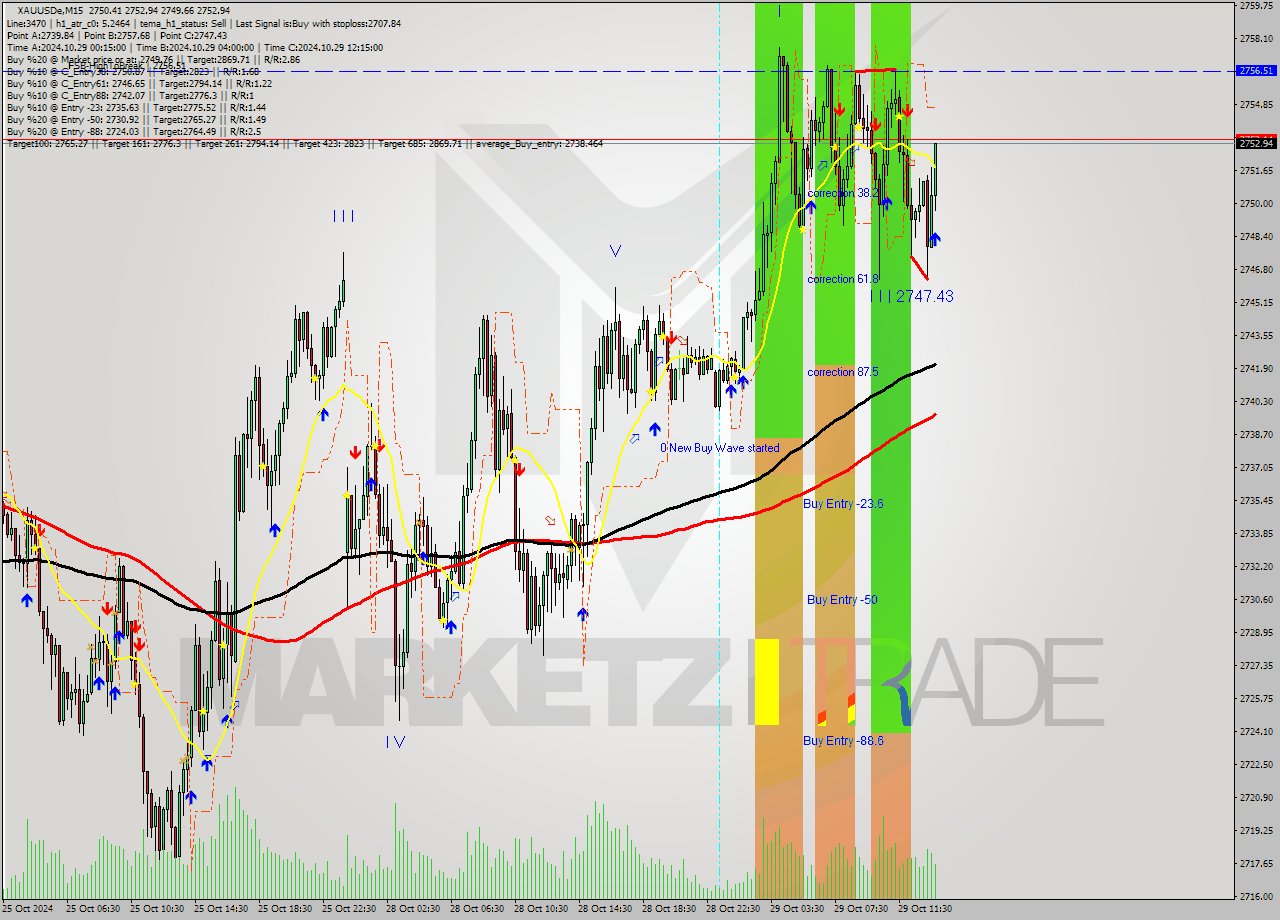Click yellow block inside first green zone
This screenshot has height=920, width=1280.
767,682
